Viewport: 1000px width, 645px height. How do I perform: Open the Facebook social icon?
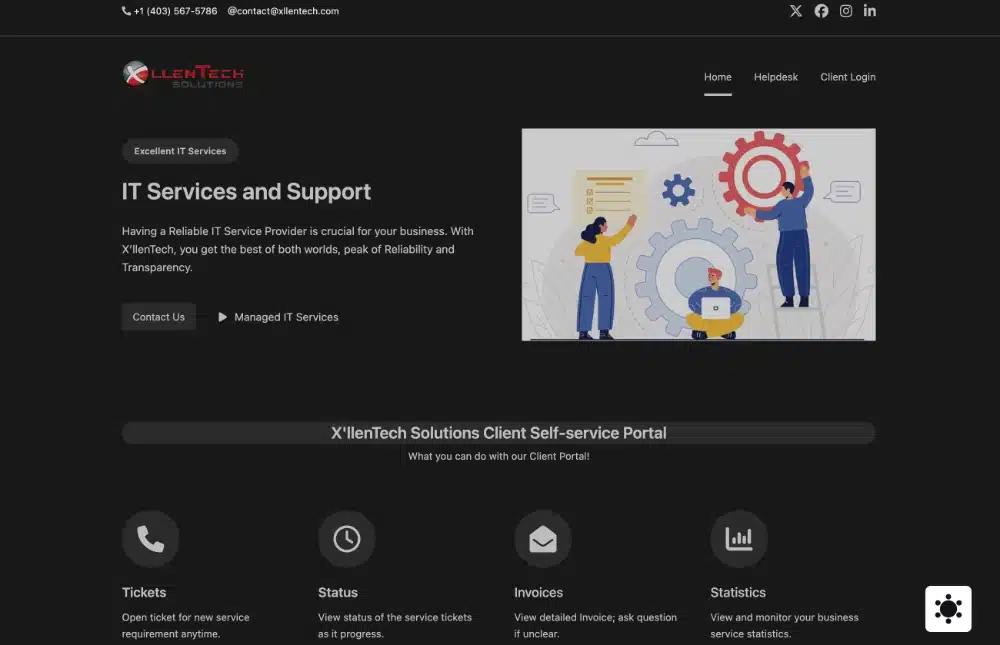[x=821, y=11]
